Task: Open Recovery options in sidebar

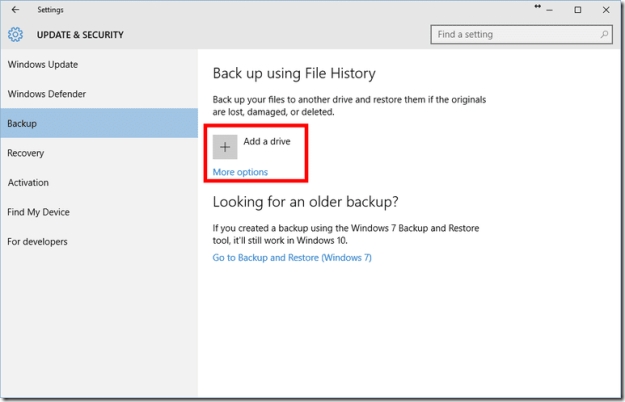Action: 26,153
